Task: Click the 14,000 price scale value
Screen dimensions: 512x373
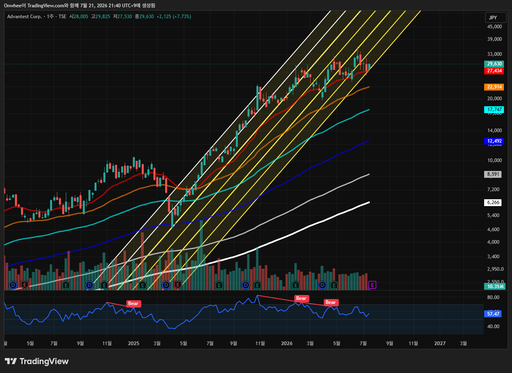Action: point(495,130)
